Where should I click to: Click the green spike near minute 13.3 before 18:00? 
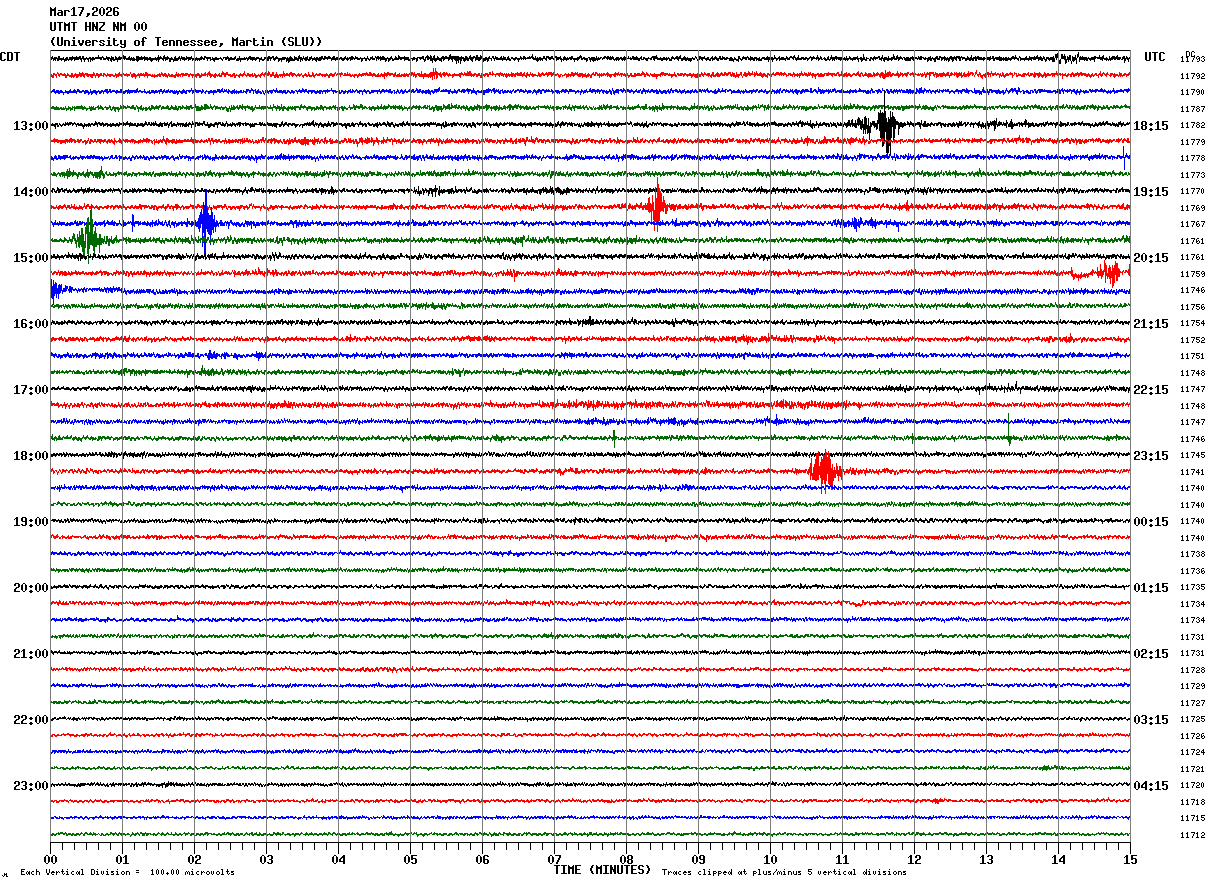[1009, 430]
